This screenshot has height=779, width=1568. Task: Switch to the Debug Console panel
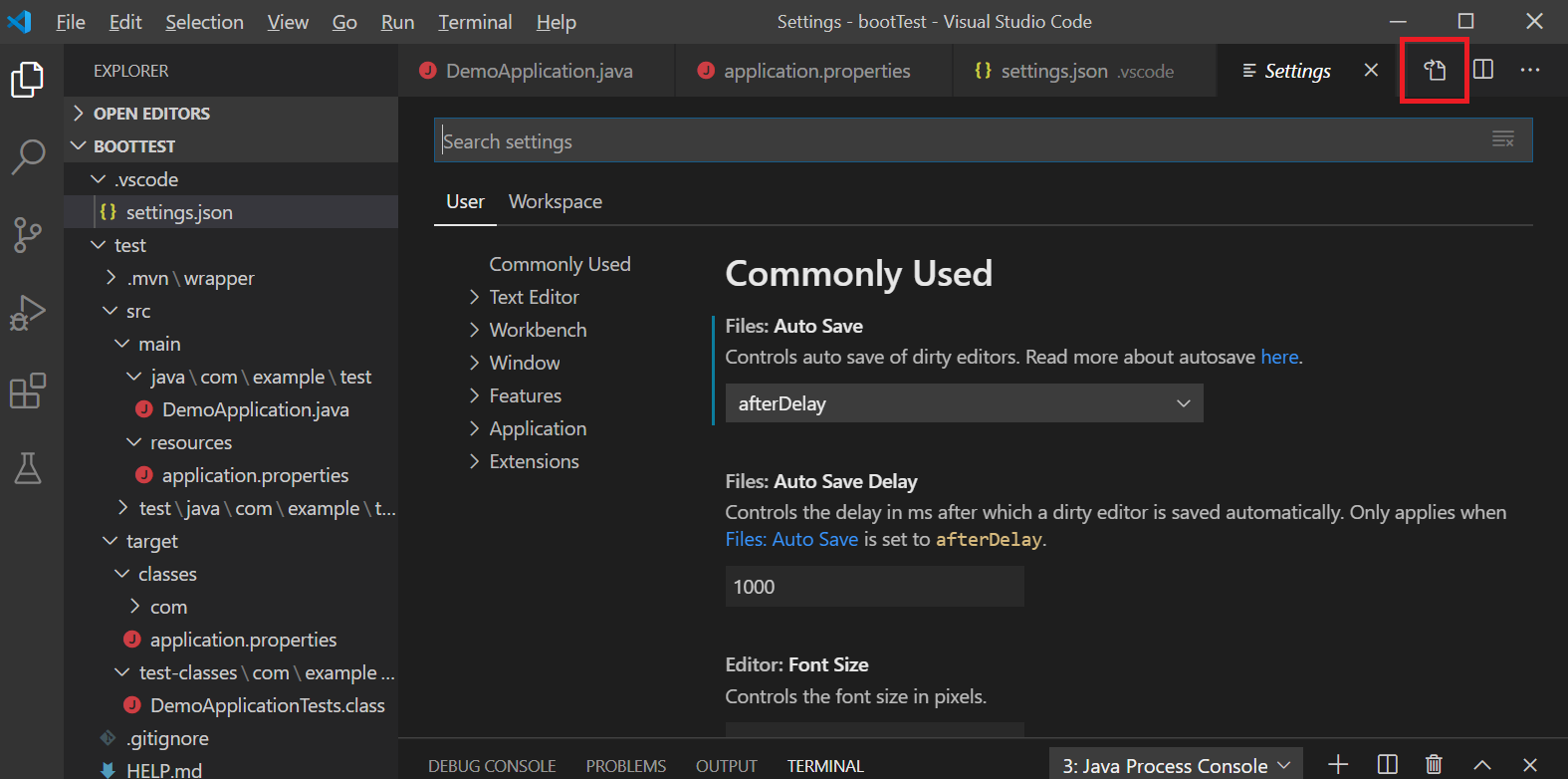click(x=492, y=765)
